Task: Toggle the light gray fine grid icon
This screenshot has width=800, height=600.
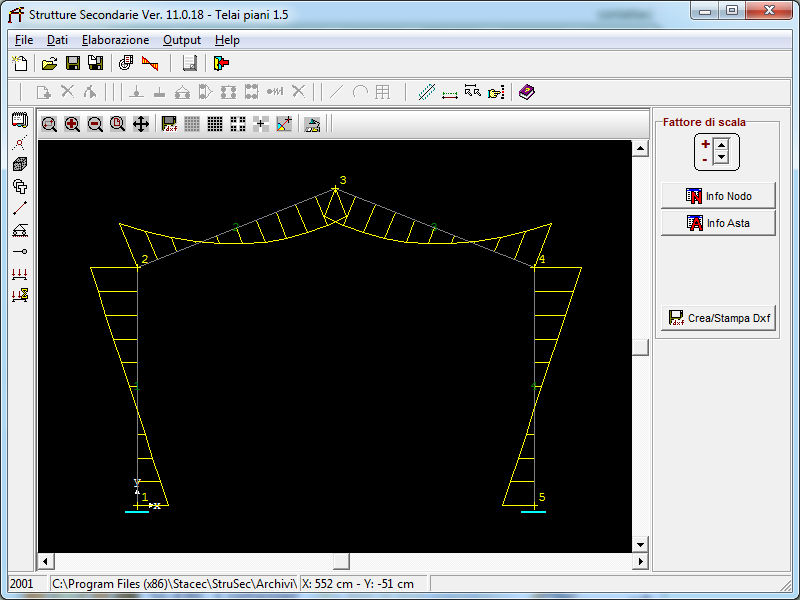Action: tap(192, 124)
